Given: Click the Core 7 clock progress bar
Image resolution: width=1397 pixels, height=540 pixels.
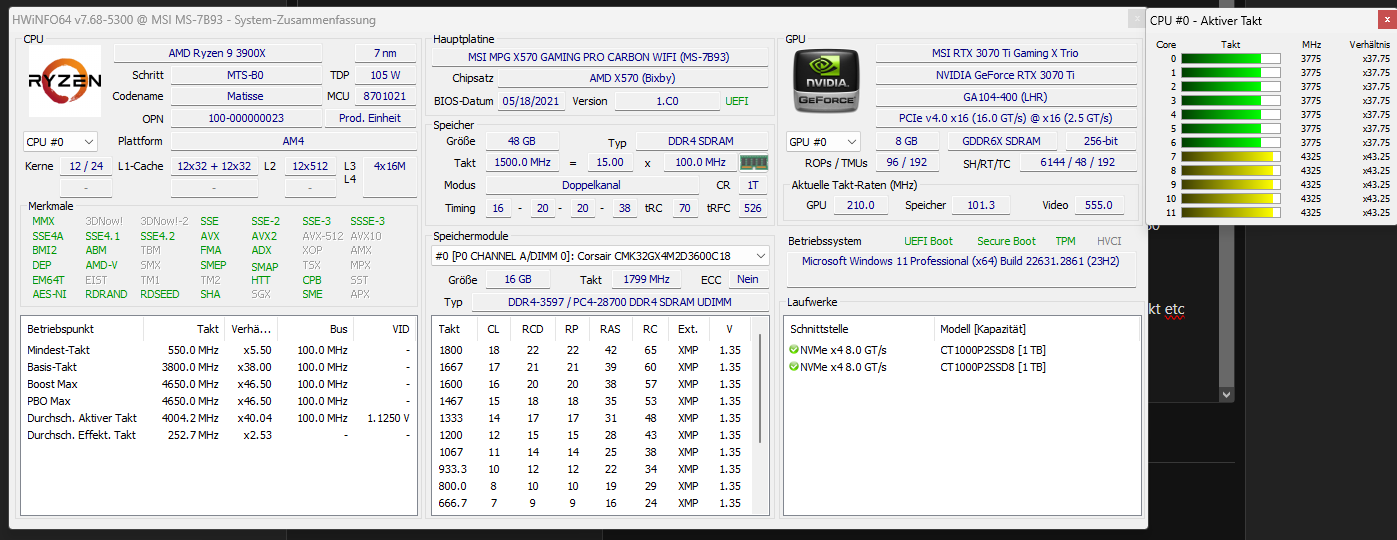Looking at the screenshot, I should click(x=1230, y=157).
